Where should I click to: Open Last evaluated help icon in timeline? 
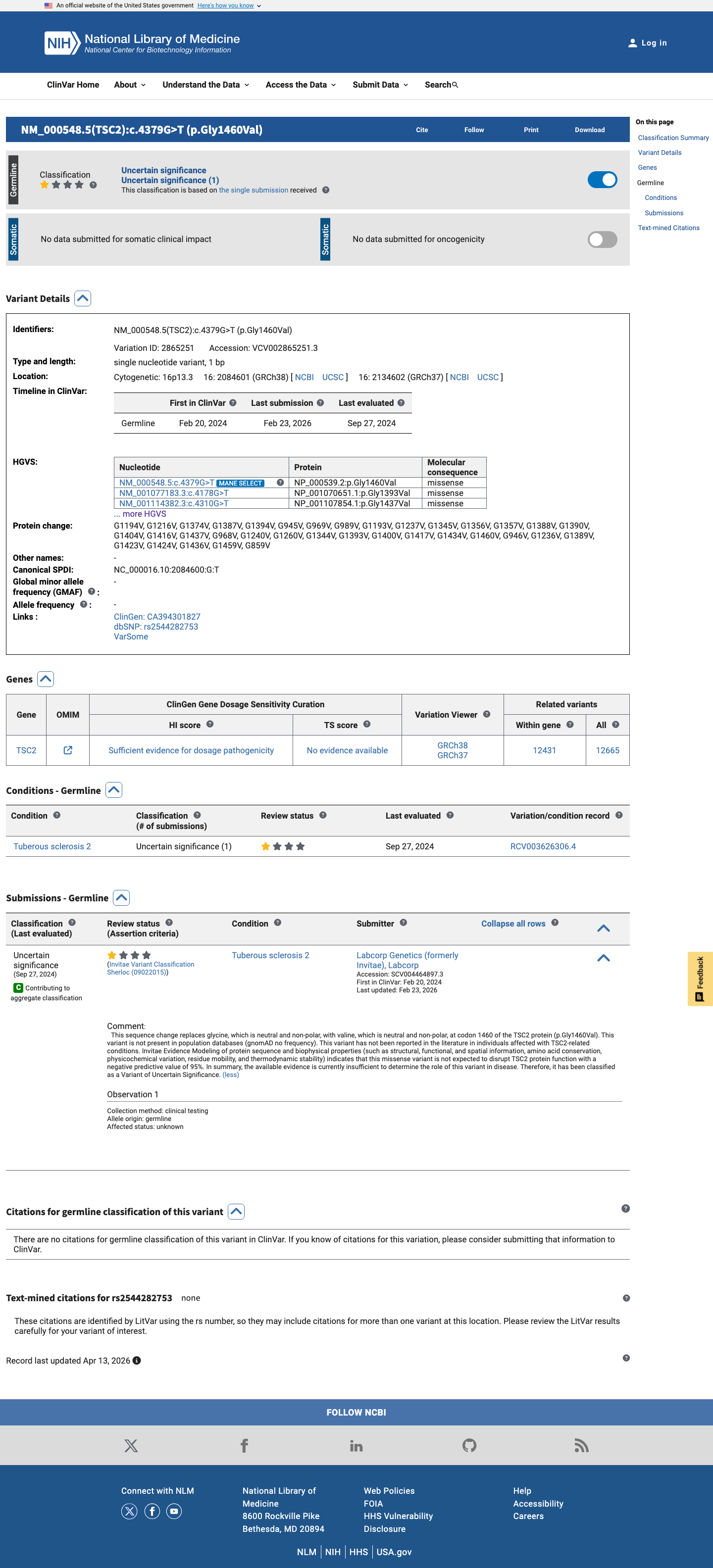pos(401,403)
